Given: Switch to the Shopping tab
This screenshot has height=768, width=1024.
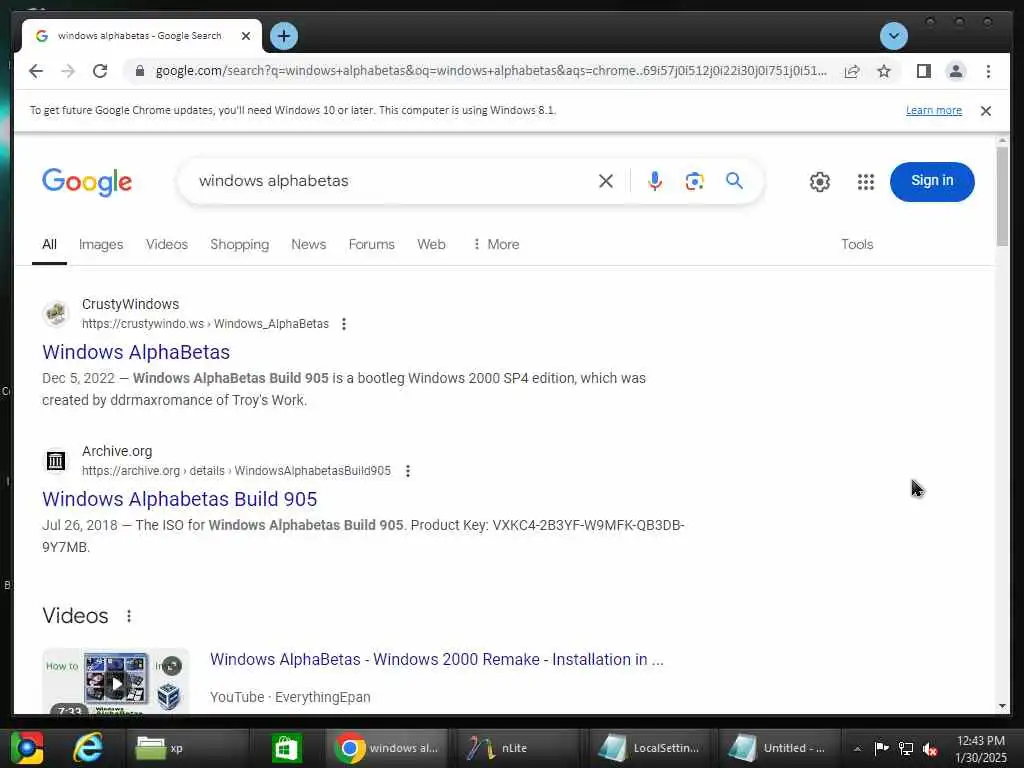Looking at the screenshot, I should tap(240, 244).
